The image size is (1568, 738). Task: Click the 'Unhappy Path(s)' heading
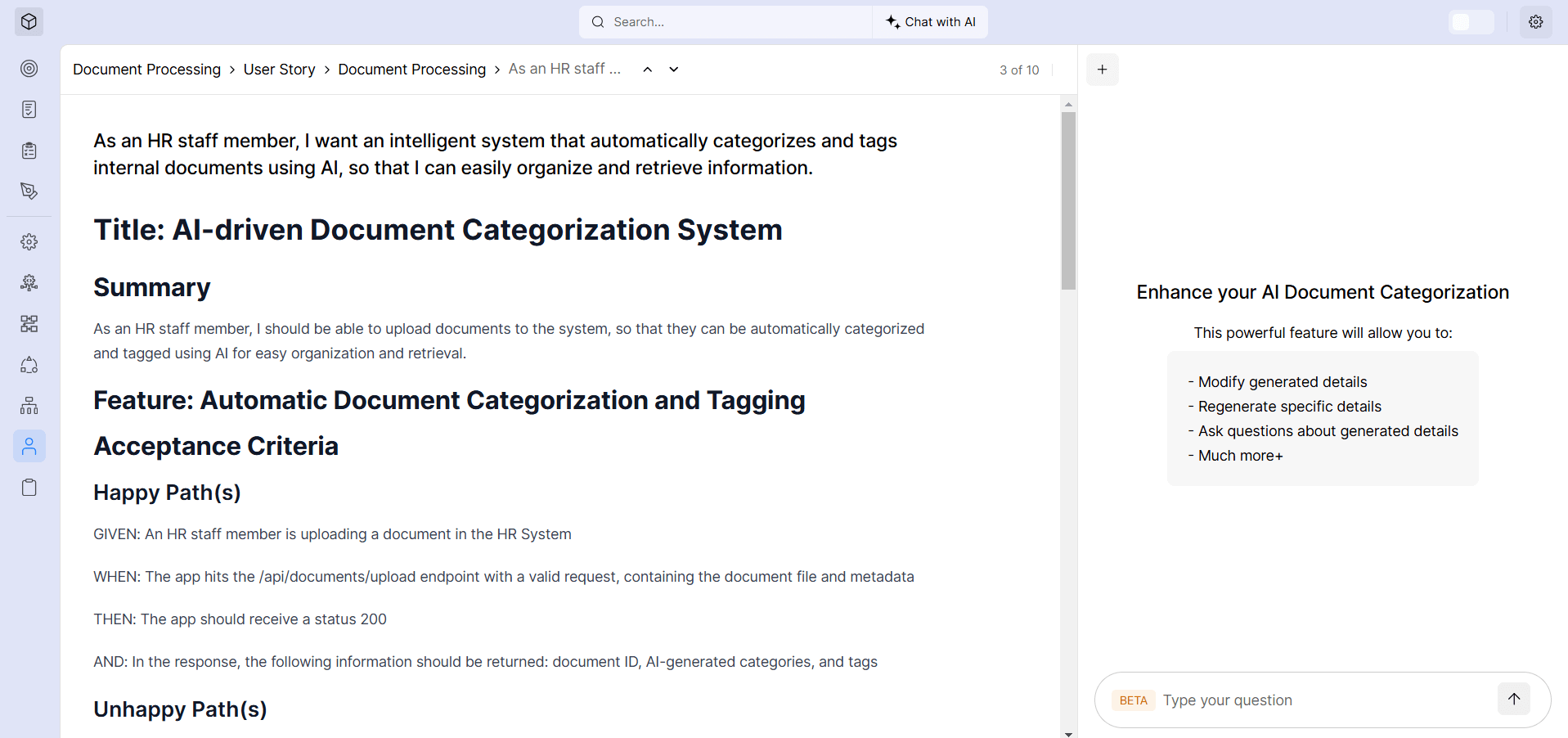click(x=180, y=709)
